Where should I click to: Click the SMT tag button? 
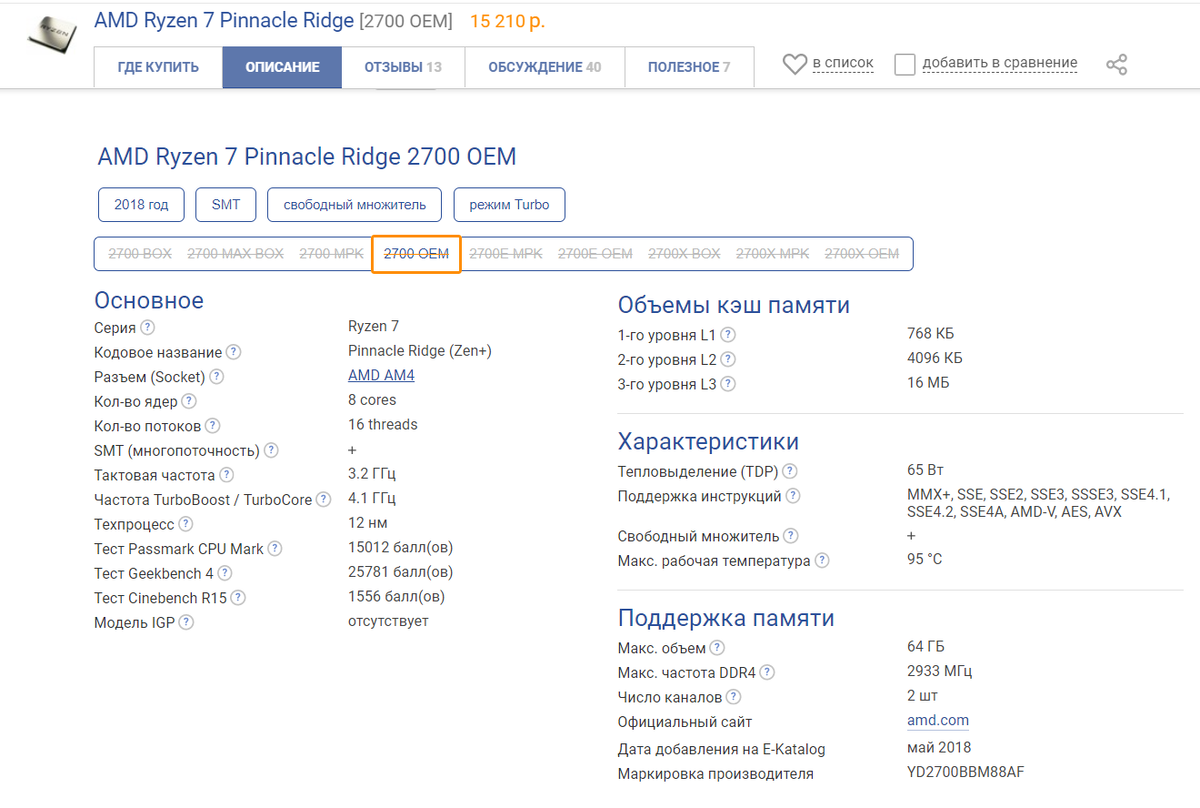226,204
